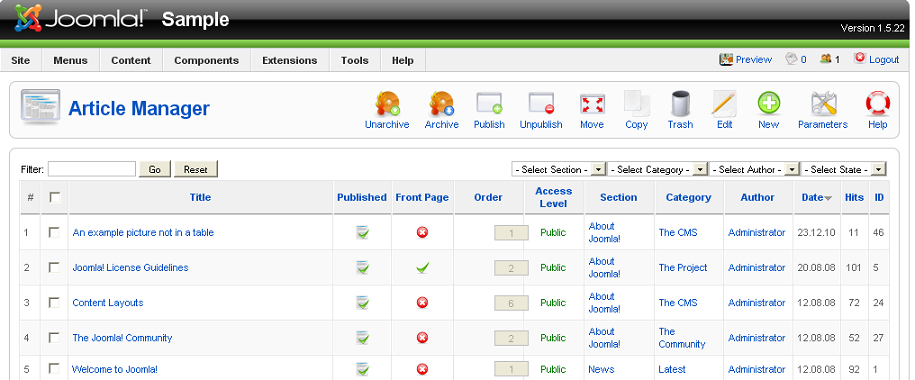Open the Select Author dropdown
915x380 pixels.
coord(754,169)
